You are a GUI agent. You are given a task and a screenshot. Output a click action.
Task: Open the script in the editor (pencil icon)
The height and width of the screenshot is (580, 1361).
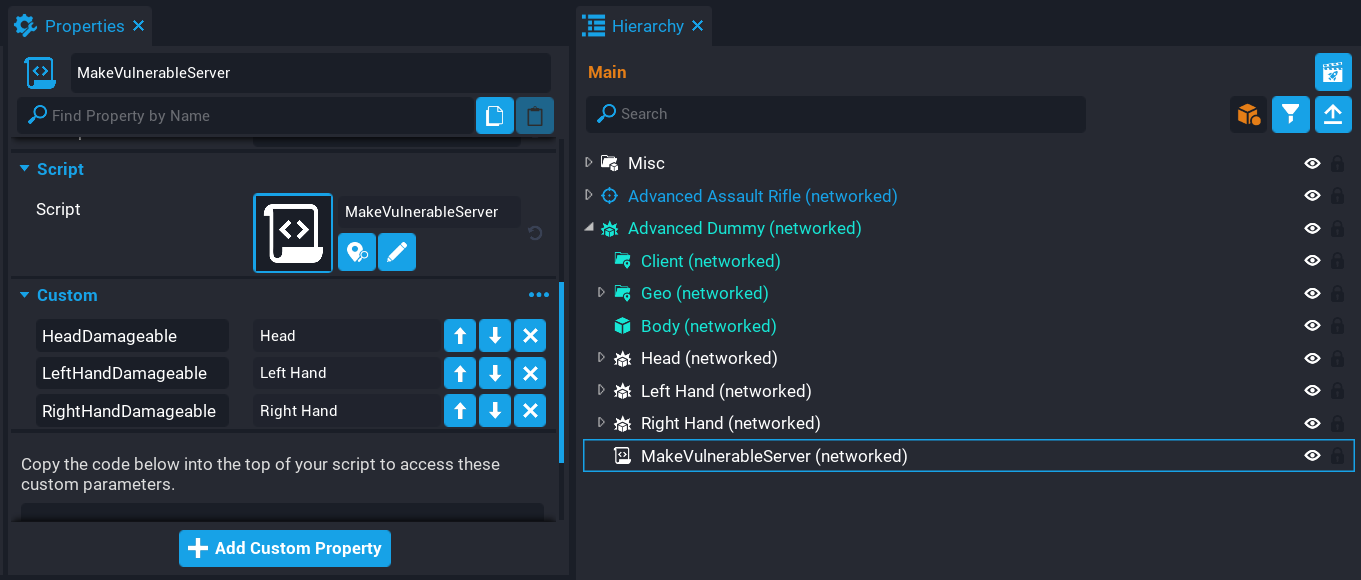click(x=397, y=252)
